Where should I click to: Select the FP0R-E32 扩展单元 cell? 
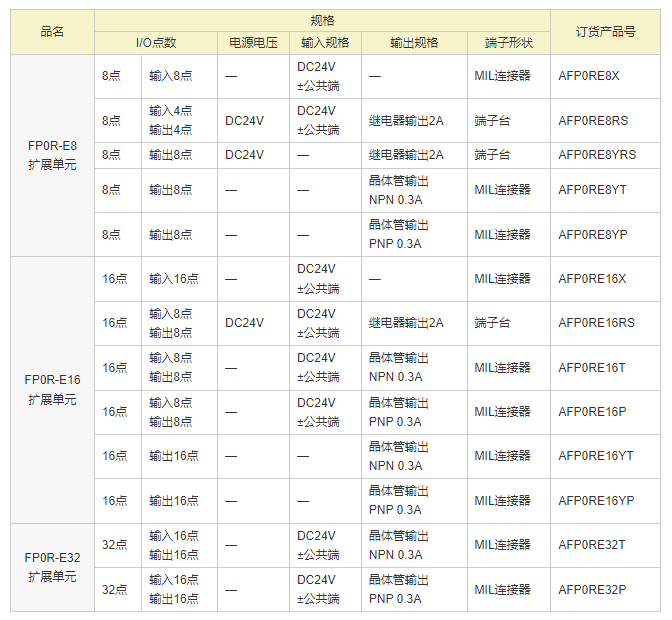click(52, 567)
